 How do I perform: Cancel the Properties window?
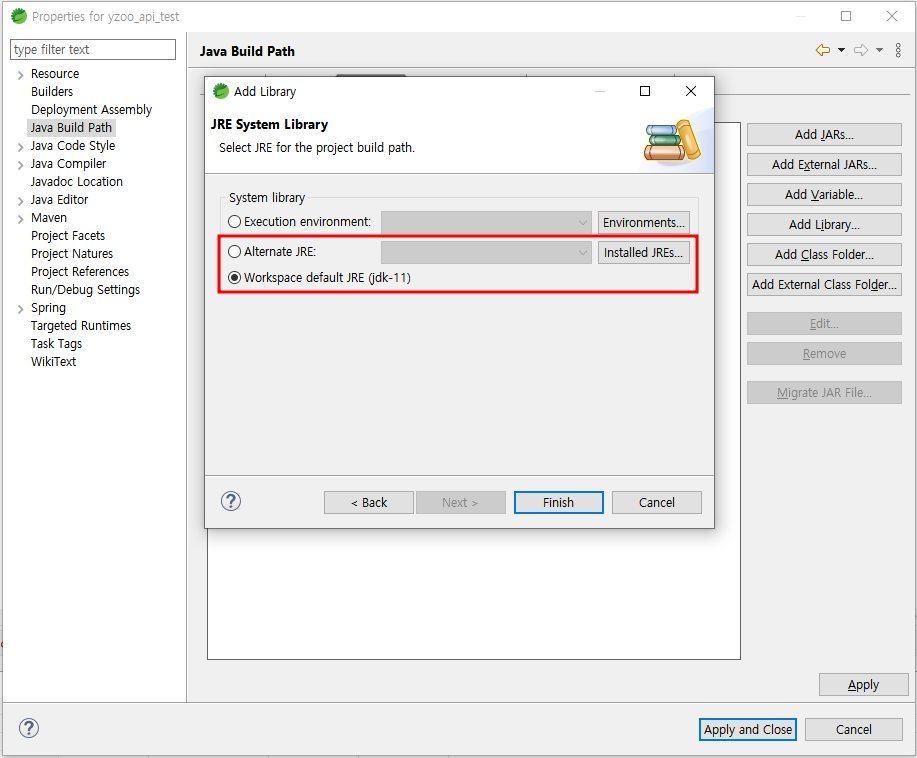(x=853, y=729)
